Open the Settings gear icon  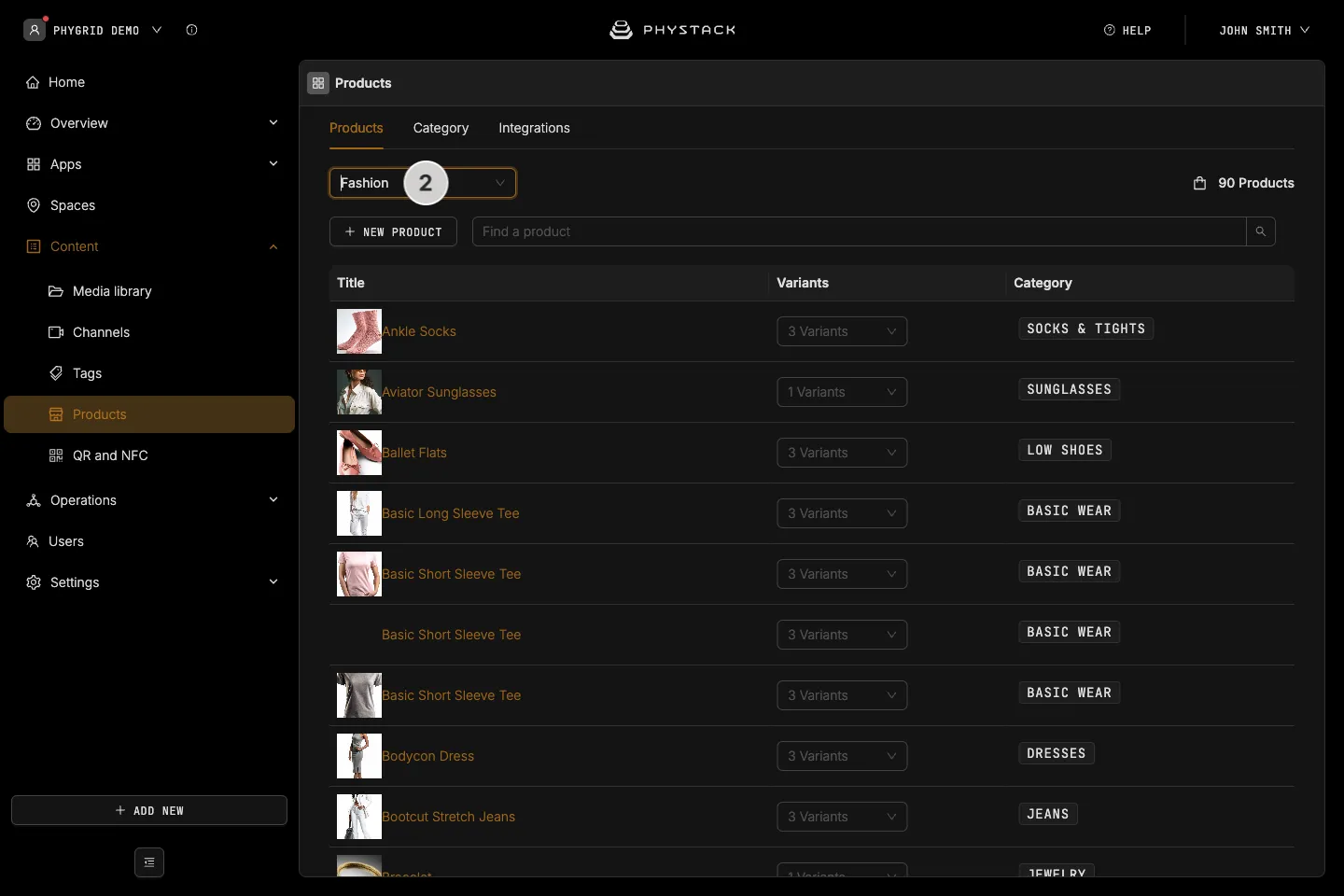click(34, 582)
